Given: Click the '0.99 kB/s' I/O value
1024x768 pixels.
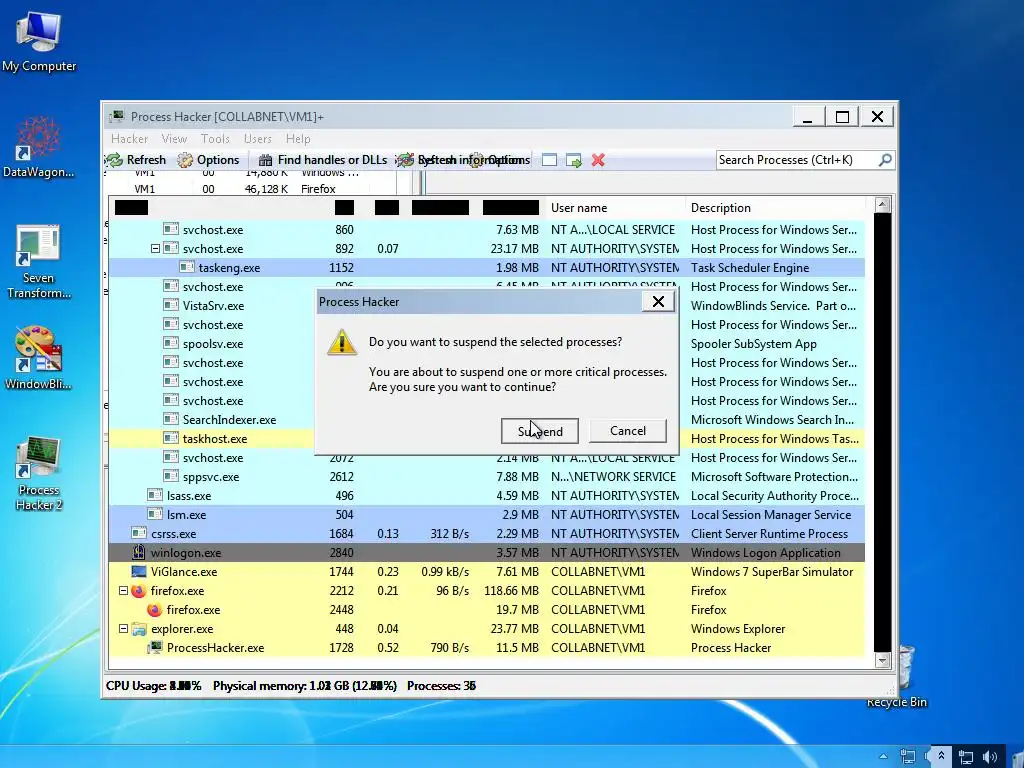Looking at the screenshot, I should [445, 571].
